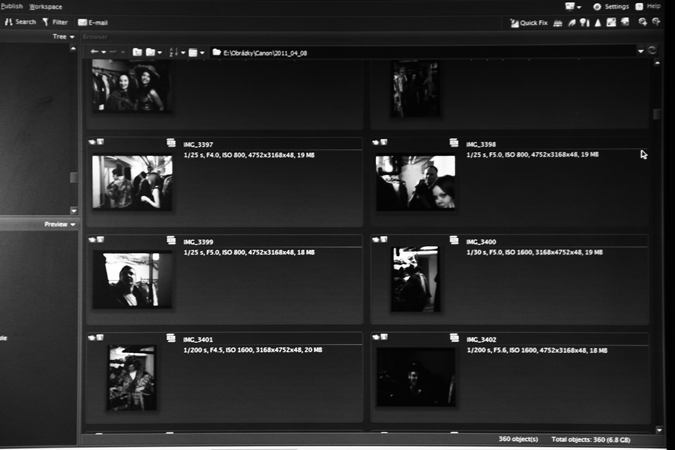Click the info icon beside IMG_3397

[x=171, y=143]
